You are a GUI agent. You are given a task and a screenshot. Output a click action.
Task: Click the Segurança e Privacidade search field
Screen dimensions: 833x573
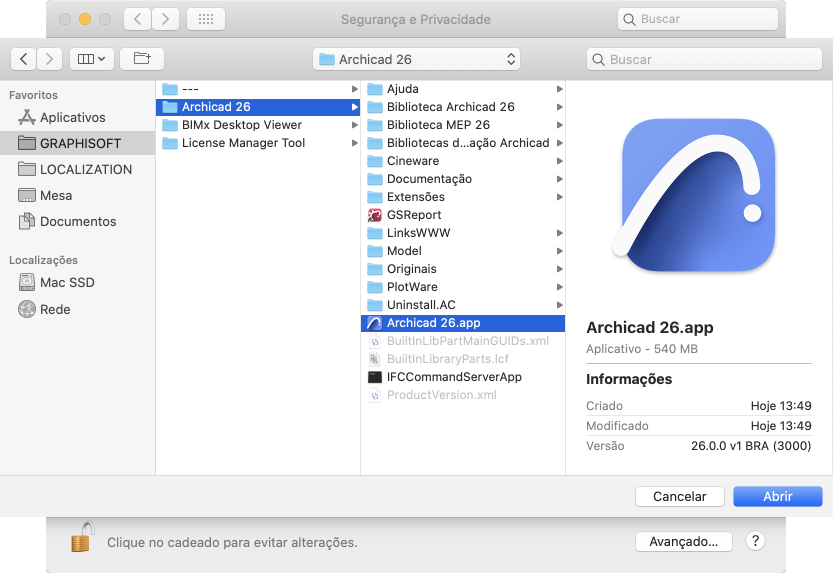click(698, 19)
